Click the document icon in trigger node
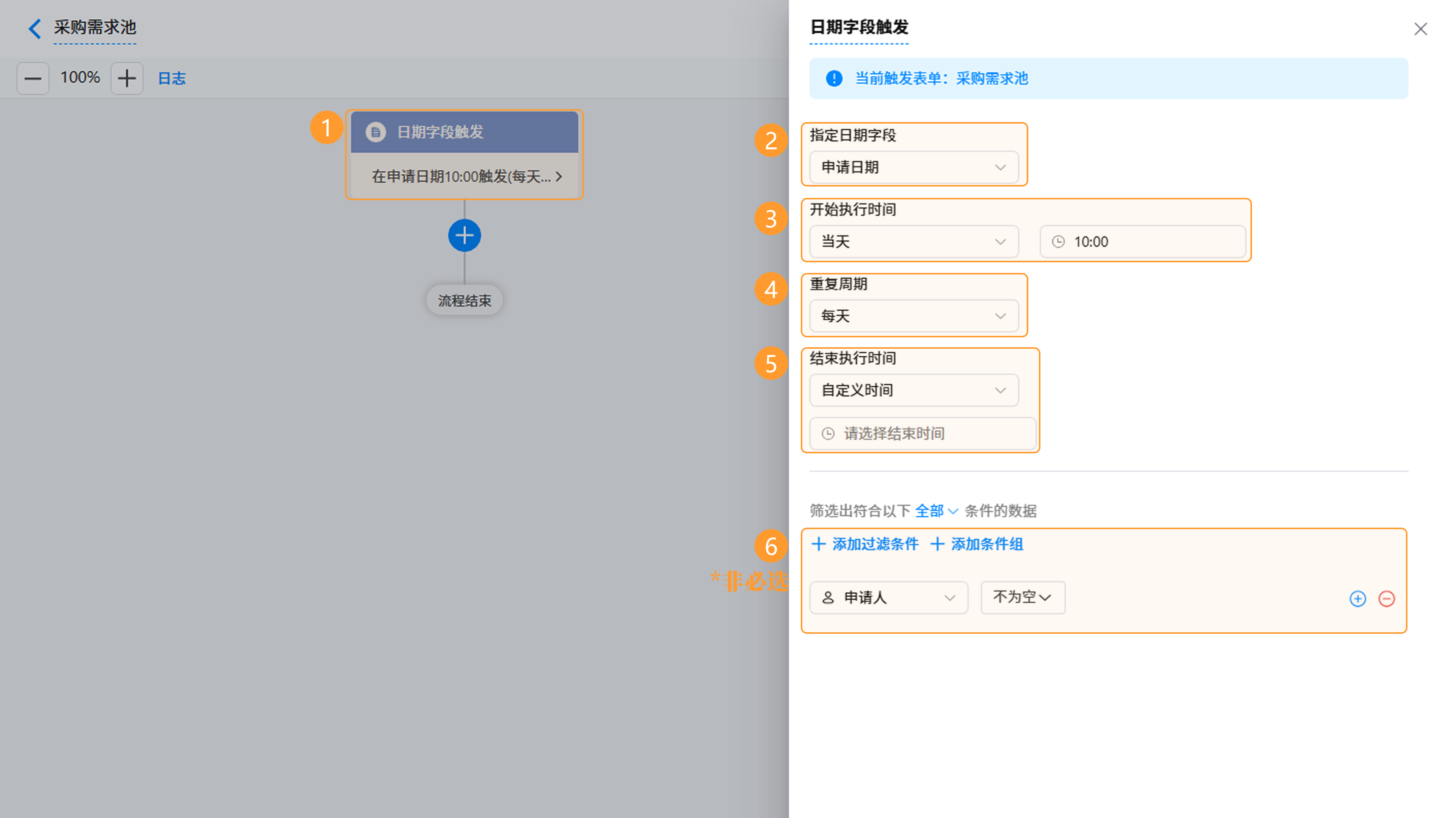This screenshot has width=1456, height=818. click(376, 132)
